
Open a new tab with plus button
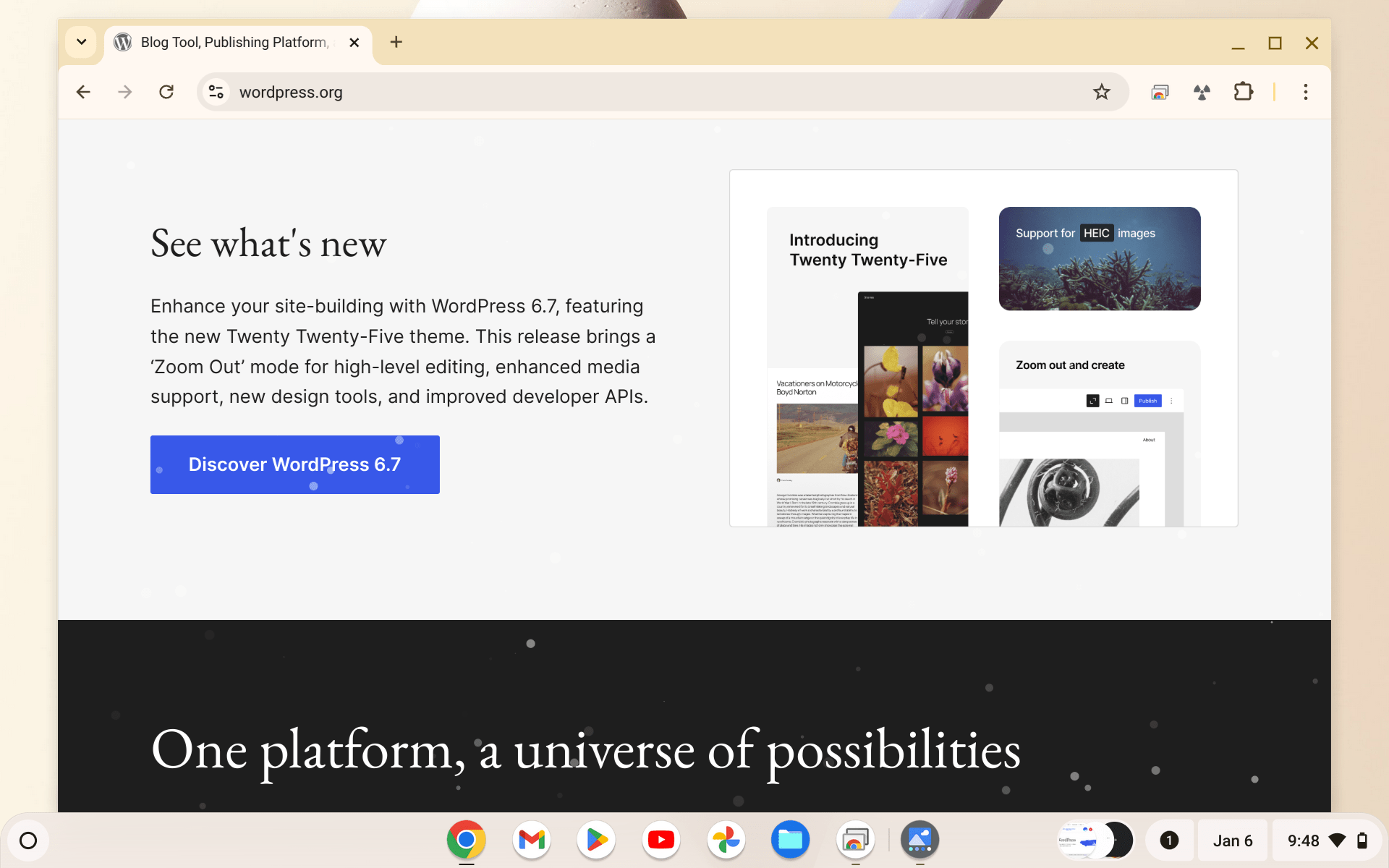(x=396, y=42)
